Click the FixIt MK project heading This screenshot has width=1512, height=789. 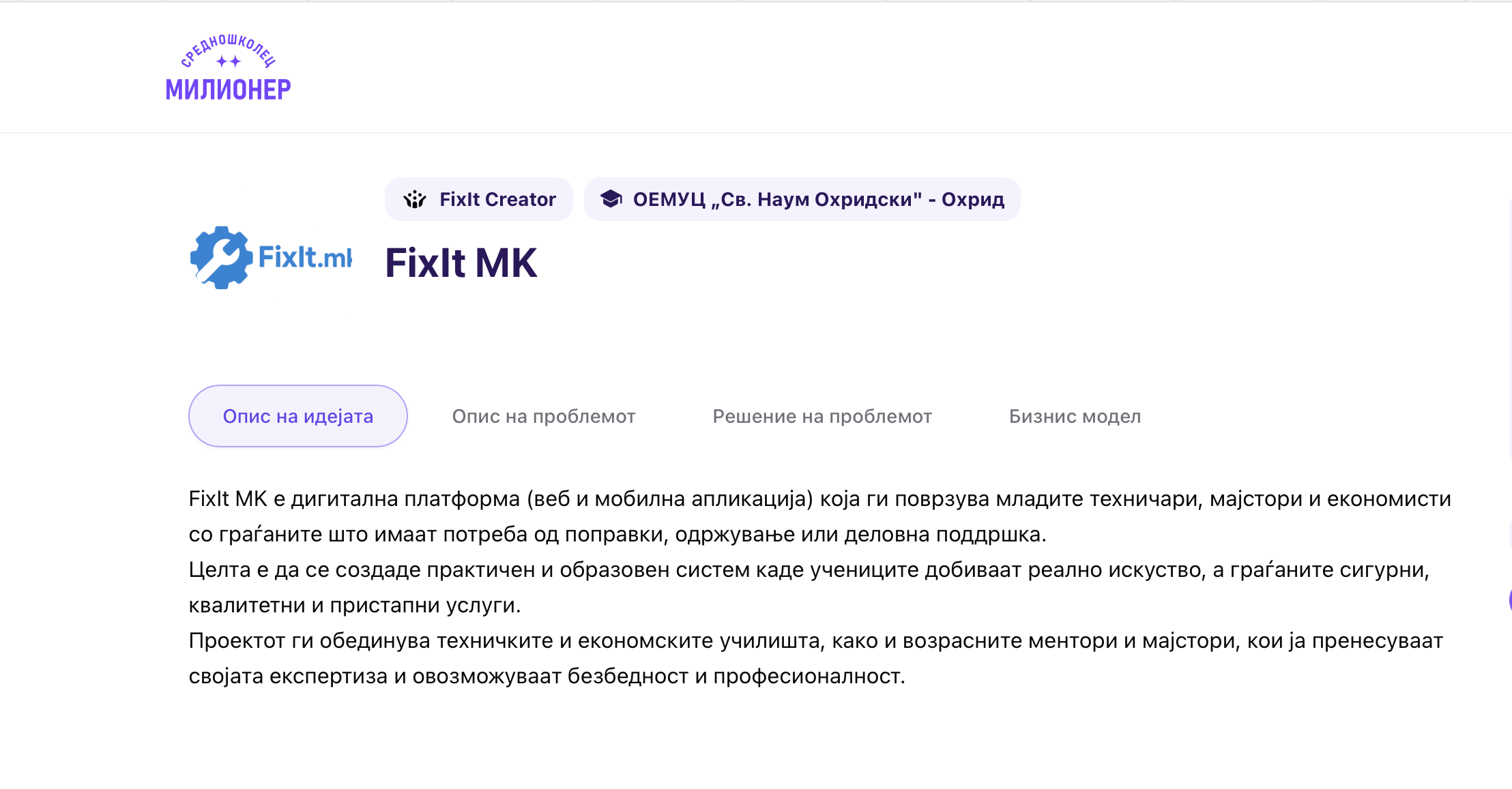tap(461, 263)
